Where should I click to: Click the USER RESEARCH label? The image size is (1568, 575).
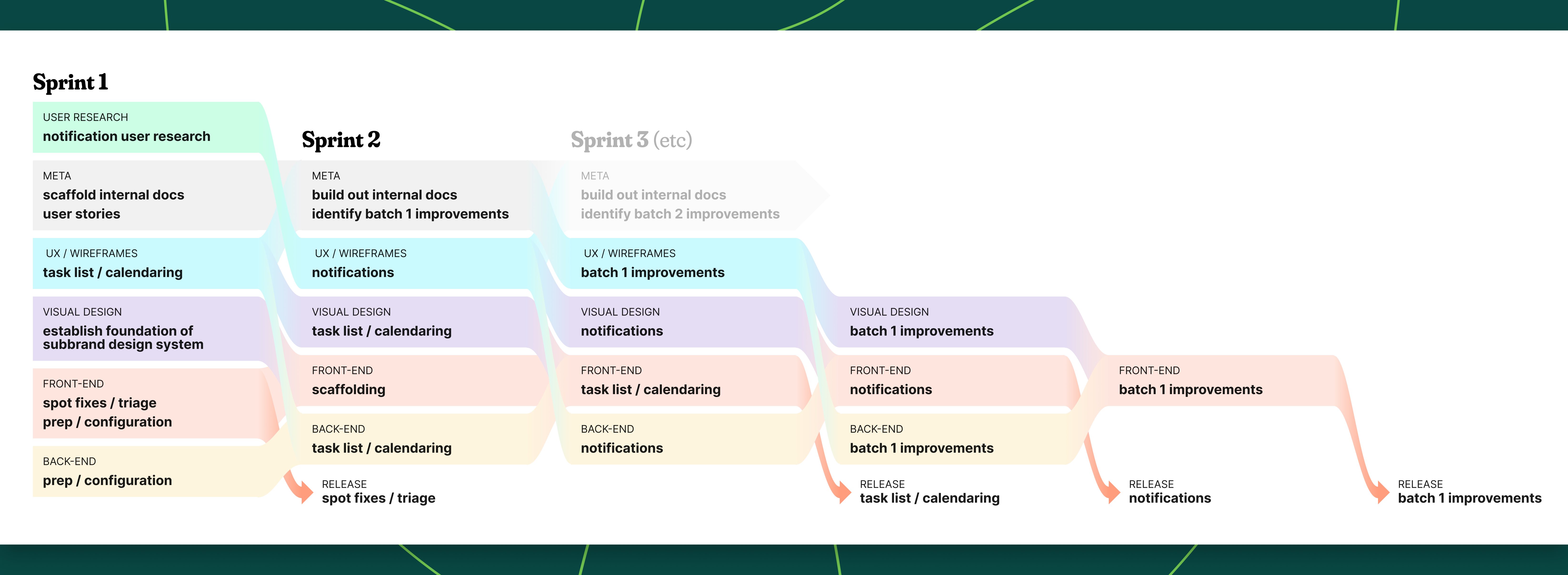[85, 117]
